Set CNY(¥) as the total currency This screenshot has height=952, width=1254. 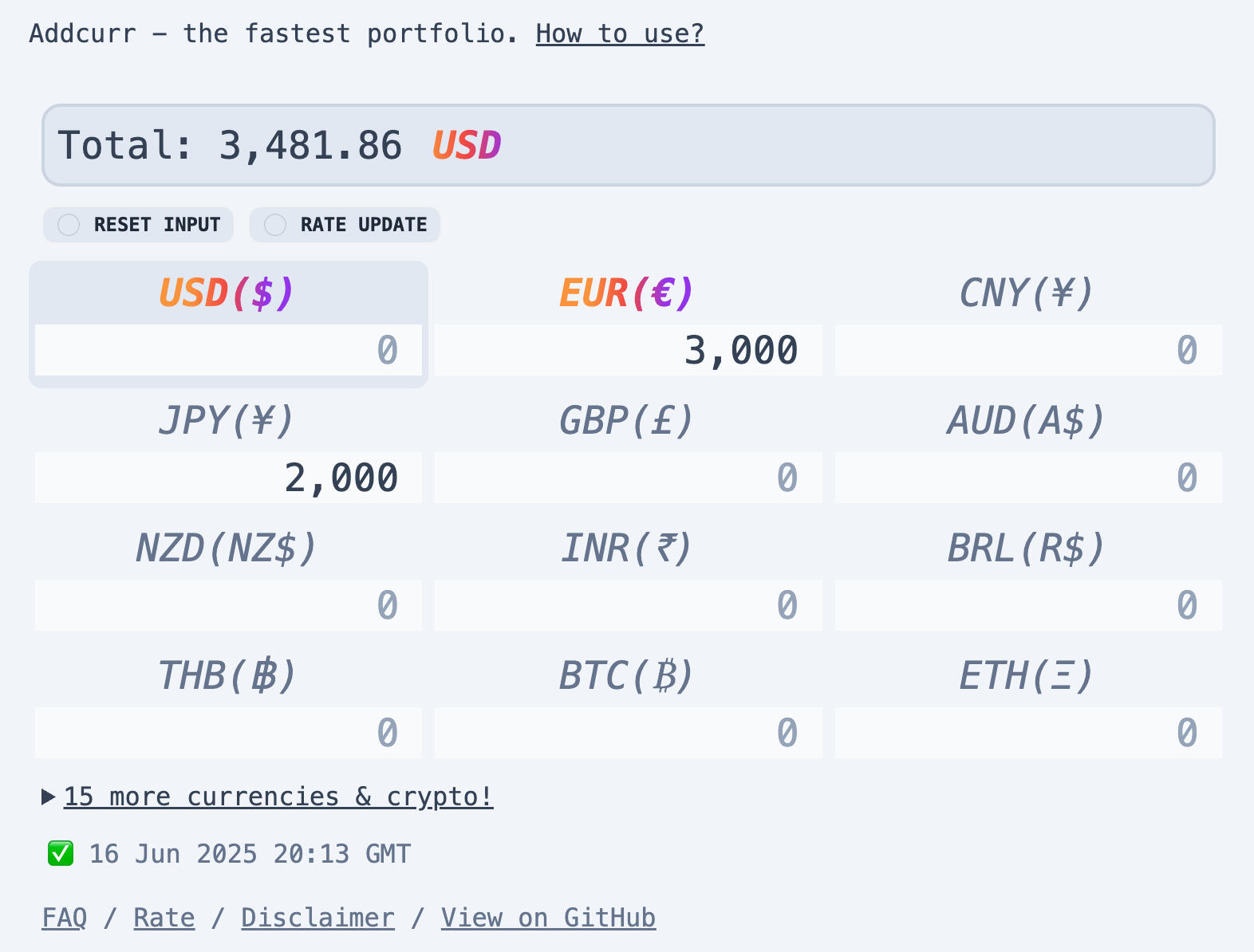(1027, 293)
